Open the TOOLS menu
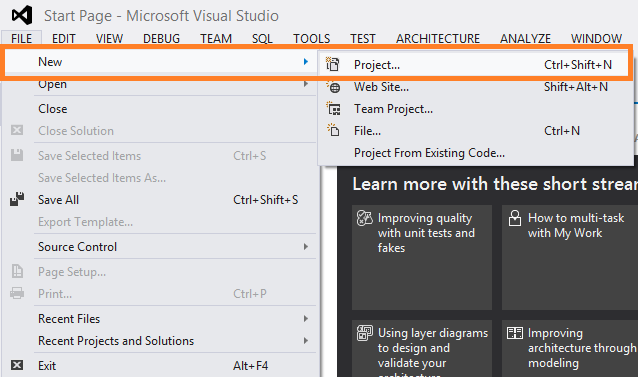The image size is (638, 377). point(312,38)
